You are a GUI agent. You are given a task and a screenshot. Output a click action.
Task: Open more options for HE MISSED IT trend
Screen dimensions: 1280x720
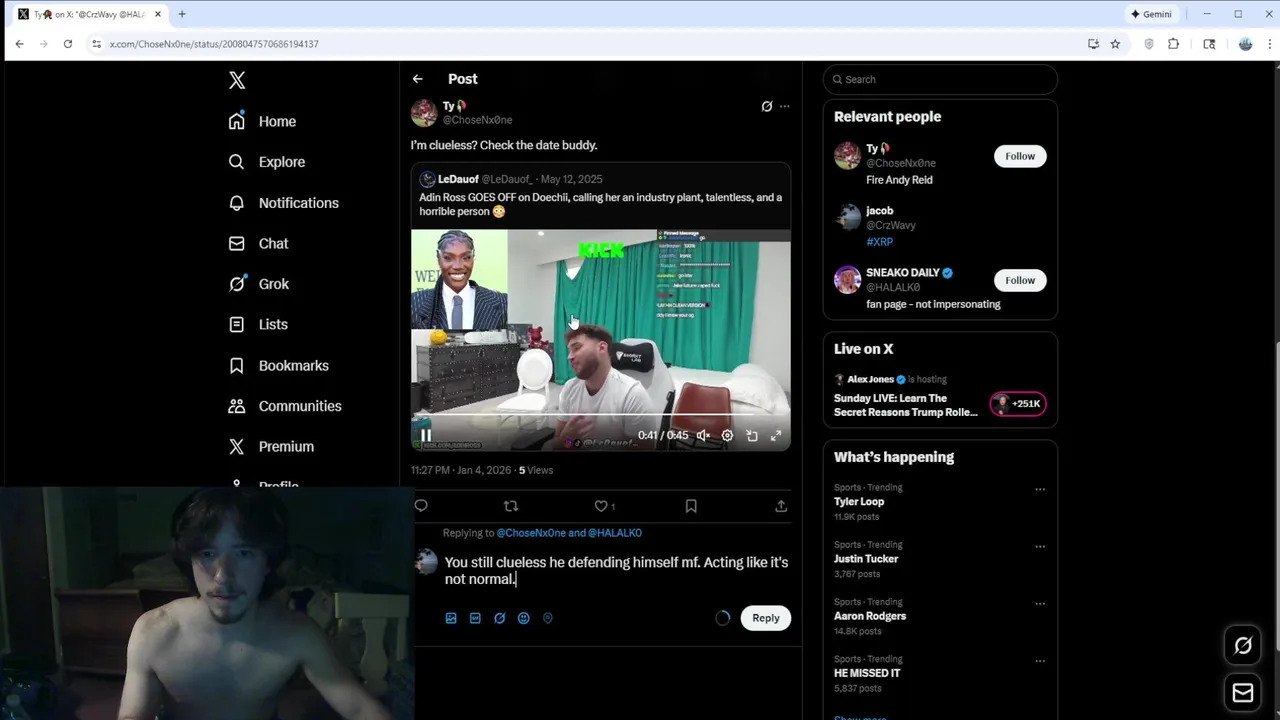tap(1040, 661)
